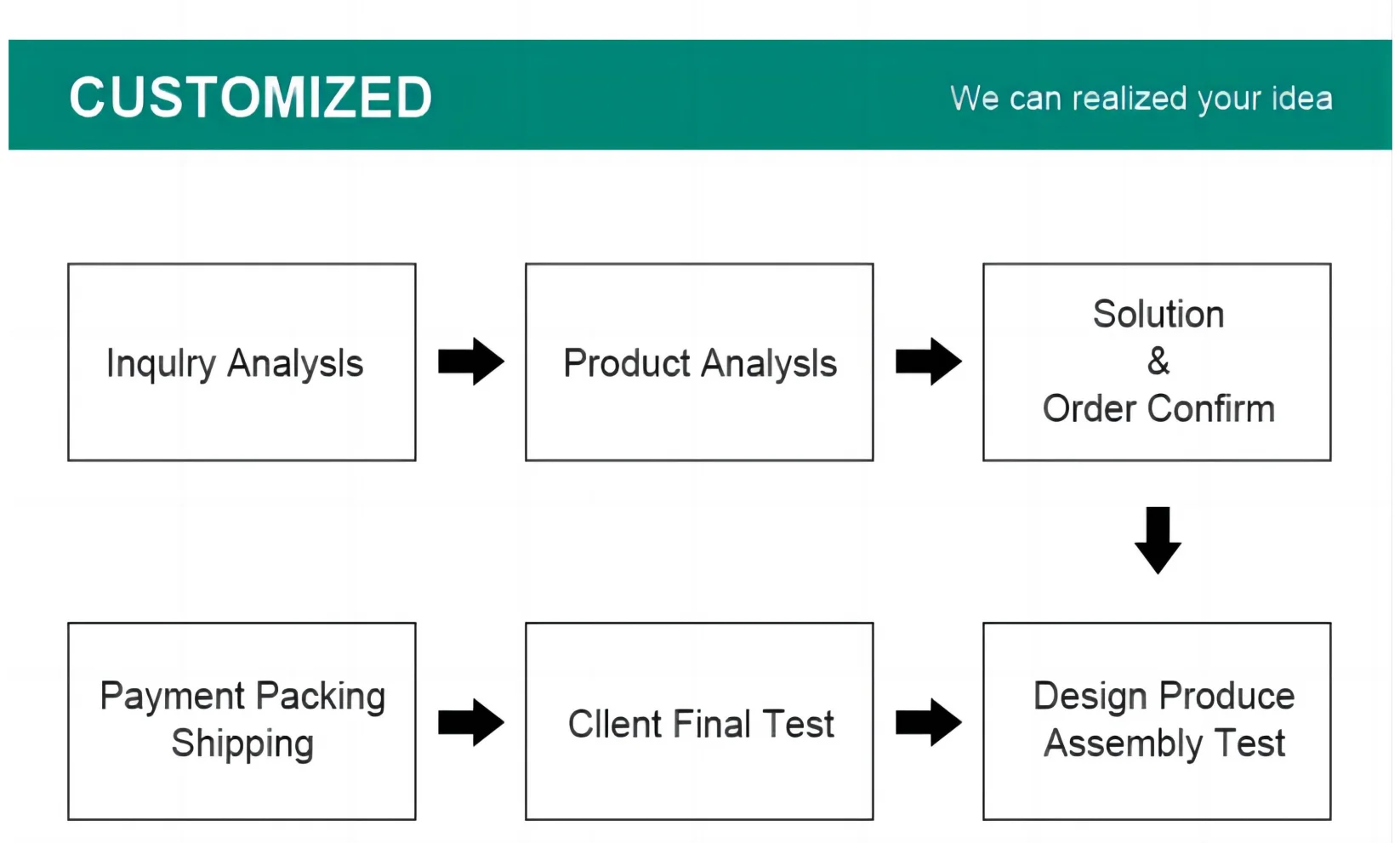
Task: Click the "Payment Packing" text line
Action: click(x=242, y=697)
